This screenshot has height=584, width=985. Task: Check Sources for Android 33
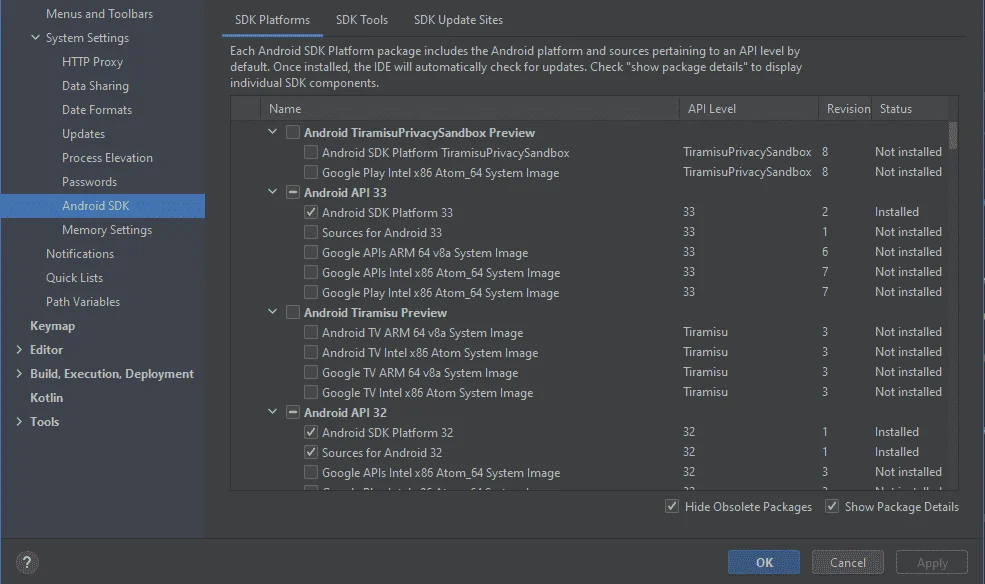tap(310, 232)
